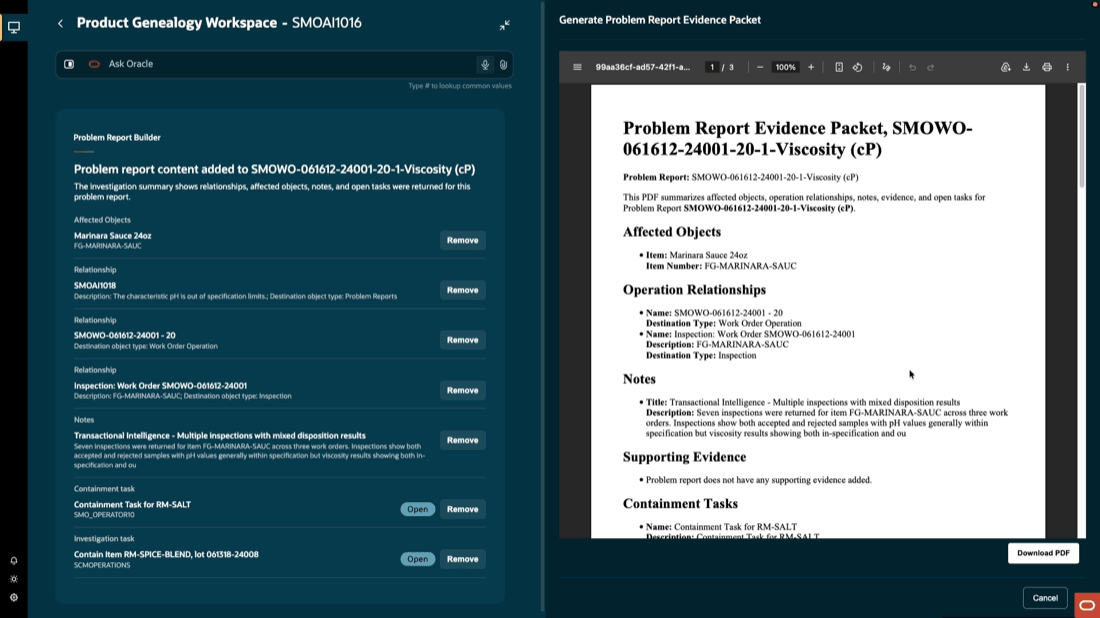Attach a file with the paperclip icon
This screenshot has width=1100, height=618.
pyautogui.click(x=503, y=65)
